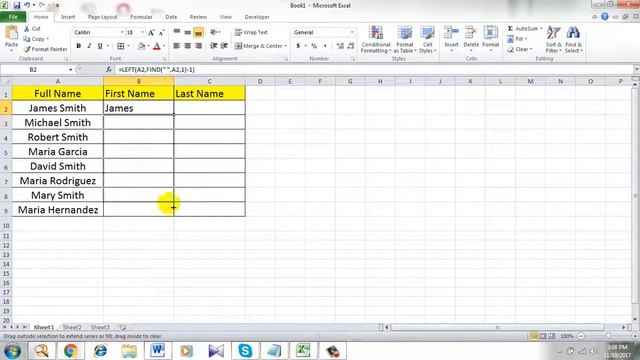Select the Sheet2 tab
The height and width of the screenshot is (360, 640).
[72, 327]
